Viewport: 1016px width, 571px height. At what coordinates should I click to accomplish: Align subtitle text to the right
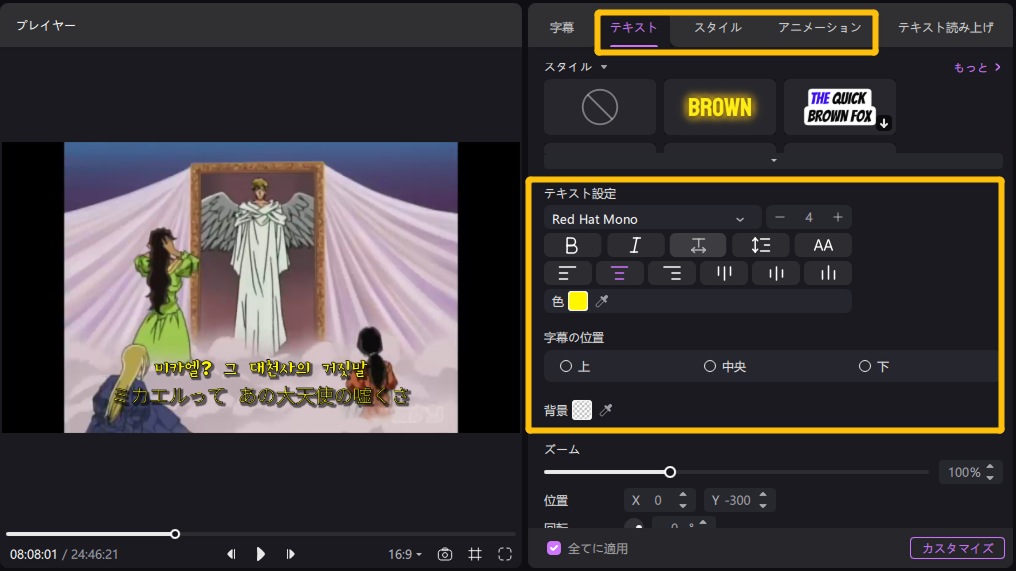pyautogui.click(x=672, y=274)
